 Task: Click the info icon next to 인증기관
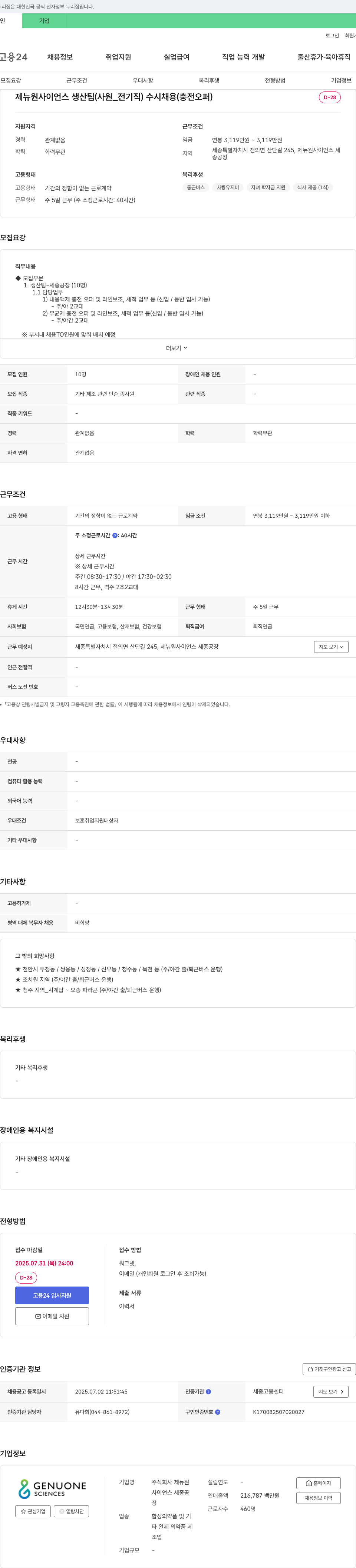coord(208,1391)
